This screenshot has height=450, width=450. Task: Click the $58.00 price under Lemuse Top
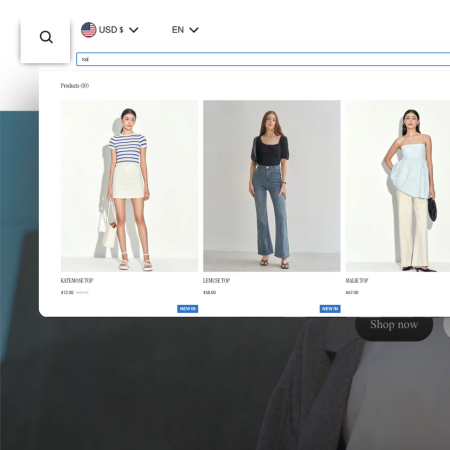pyautogui.click(x=210, y=292)
